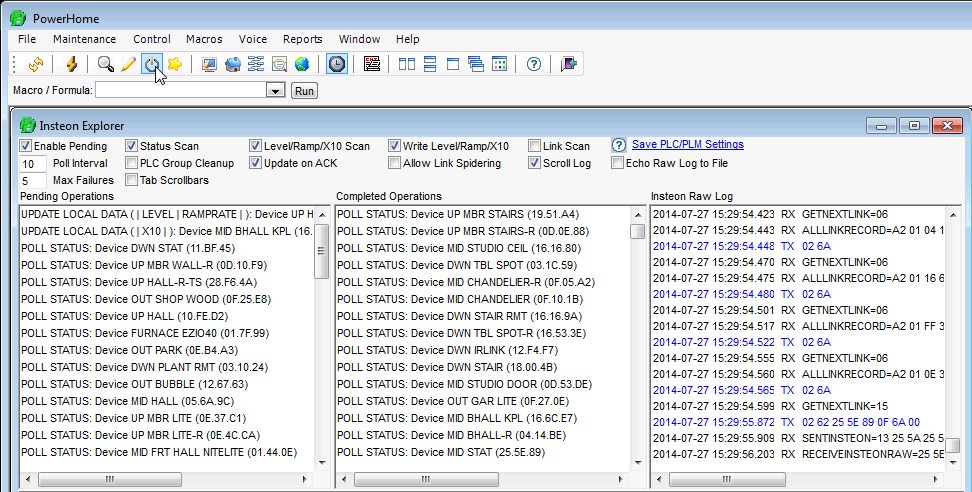972x492 pixels.
Task: Click the blue house toolbar icon
Action: pos(232,64)
